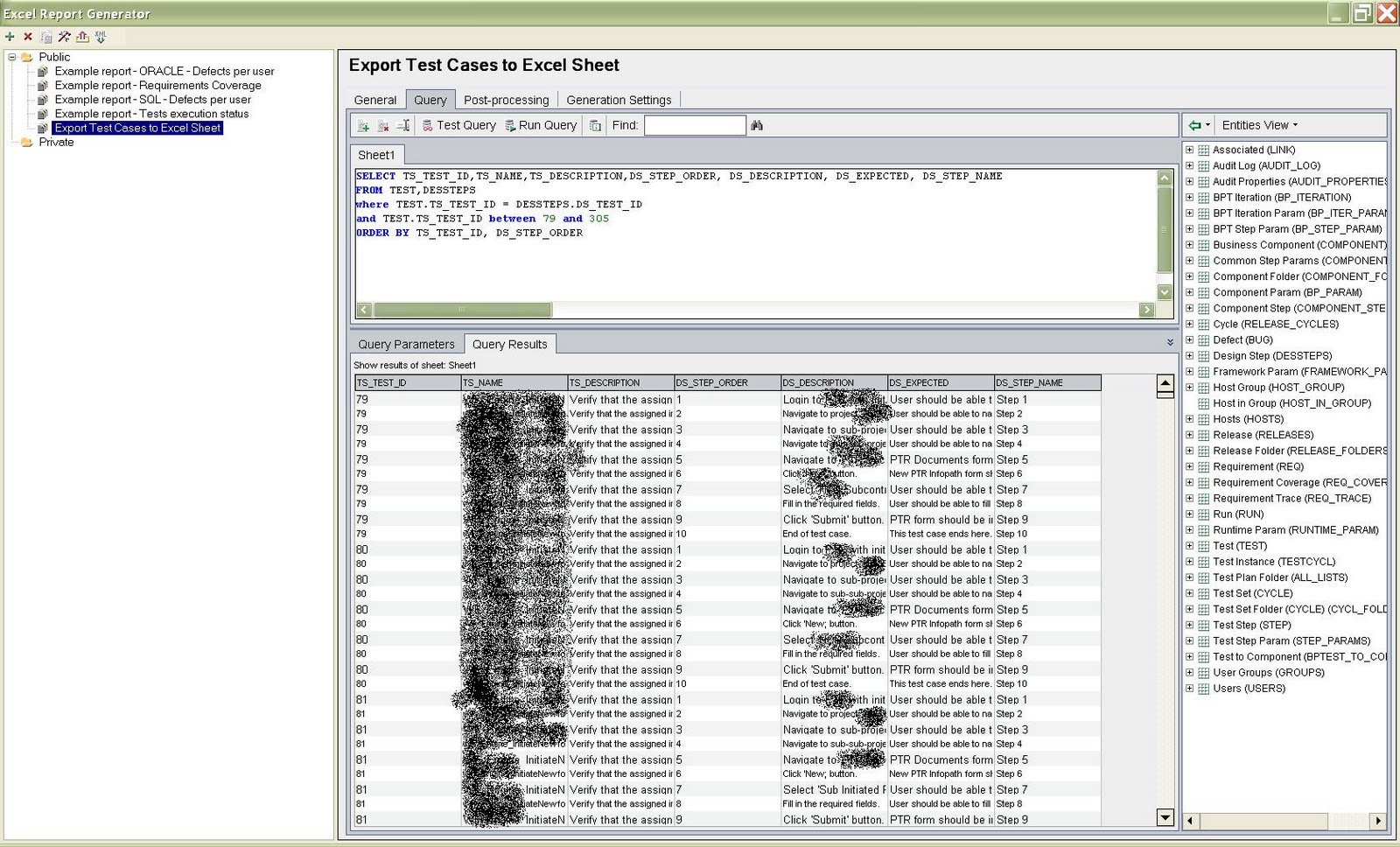Export report definition via the XML icon
Image resolution: width=1400 pixels, height=847 pixels.
(x=100, y=37)
